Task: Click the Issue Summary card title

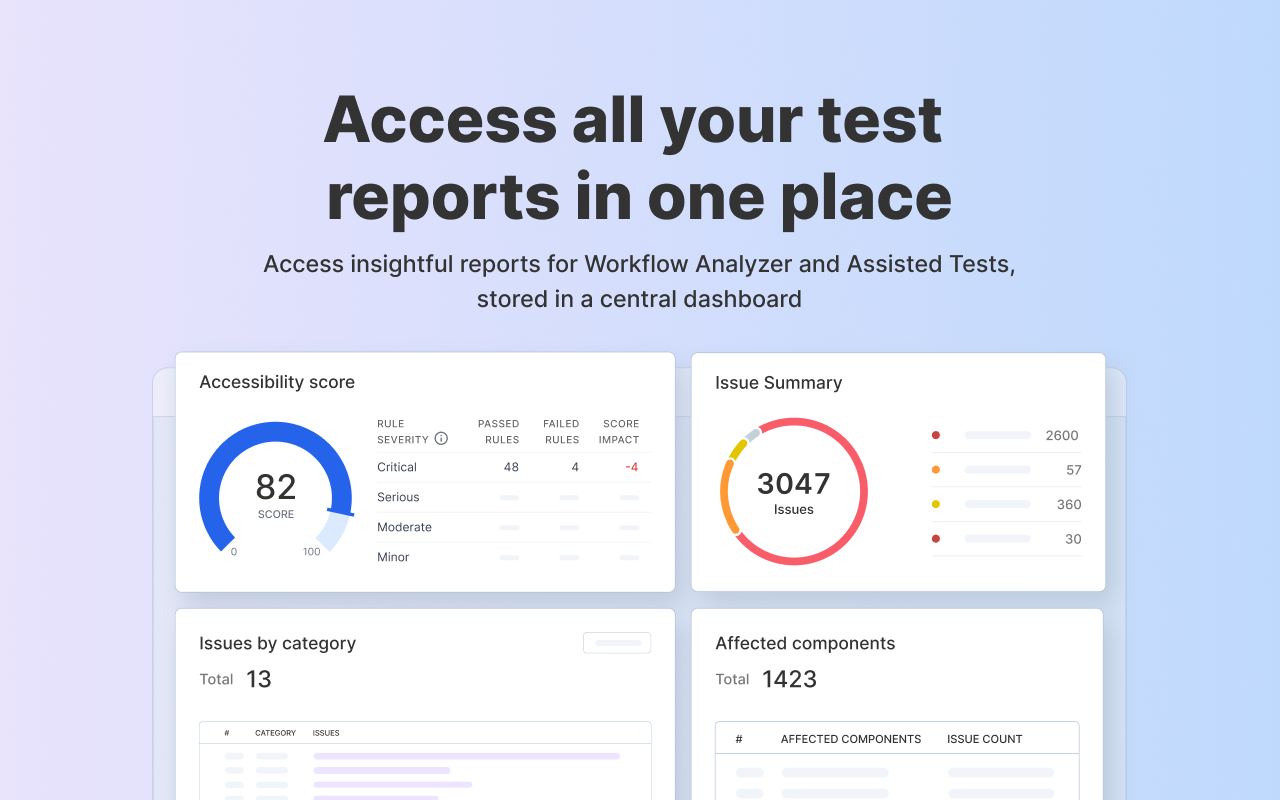Action: tap(779, 383)
